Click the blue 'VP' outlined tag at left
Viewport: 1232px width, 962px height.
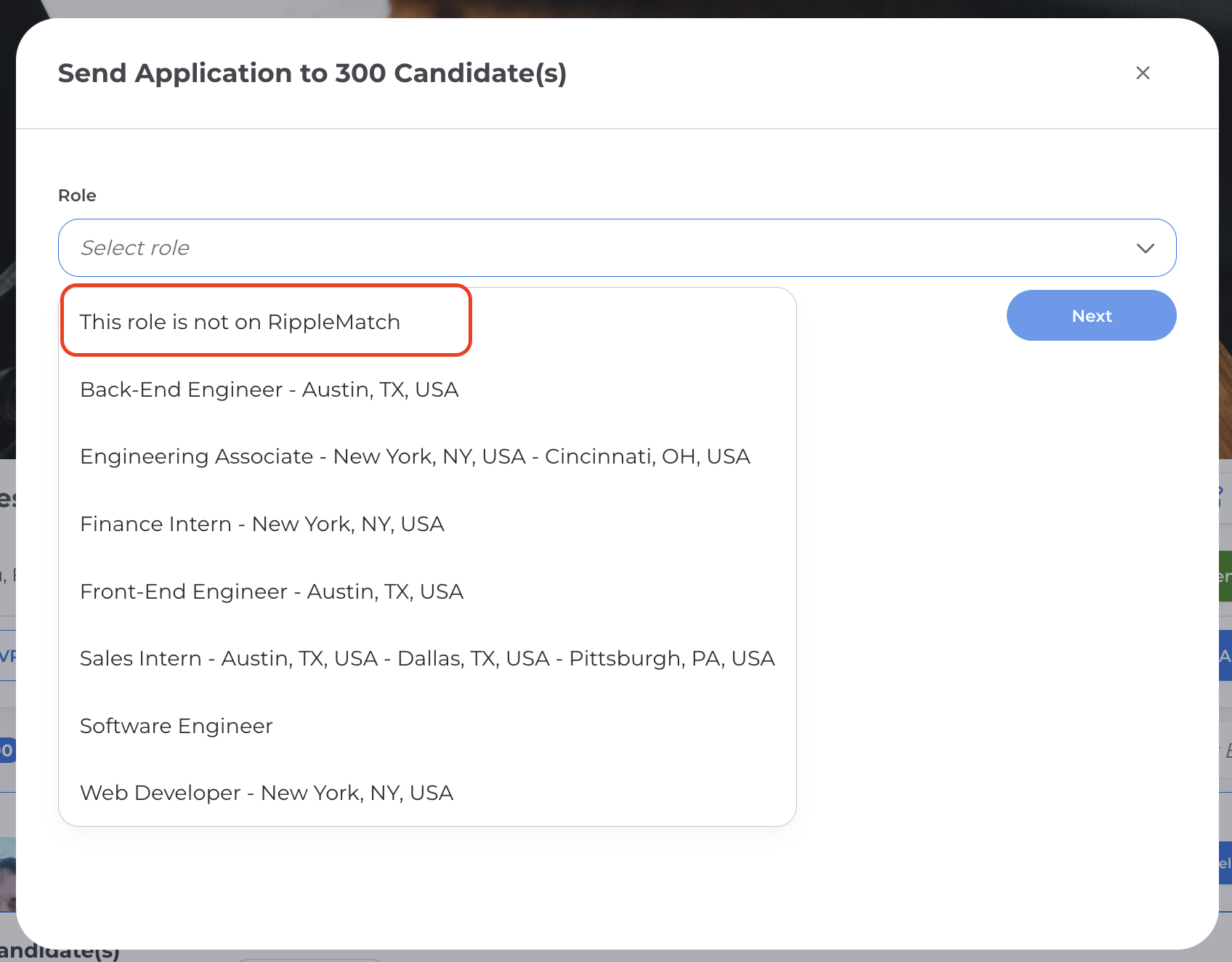[x=7, y=656]
